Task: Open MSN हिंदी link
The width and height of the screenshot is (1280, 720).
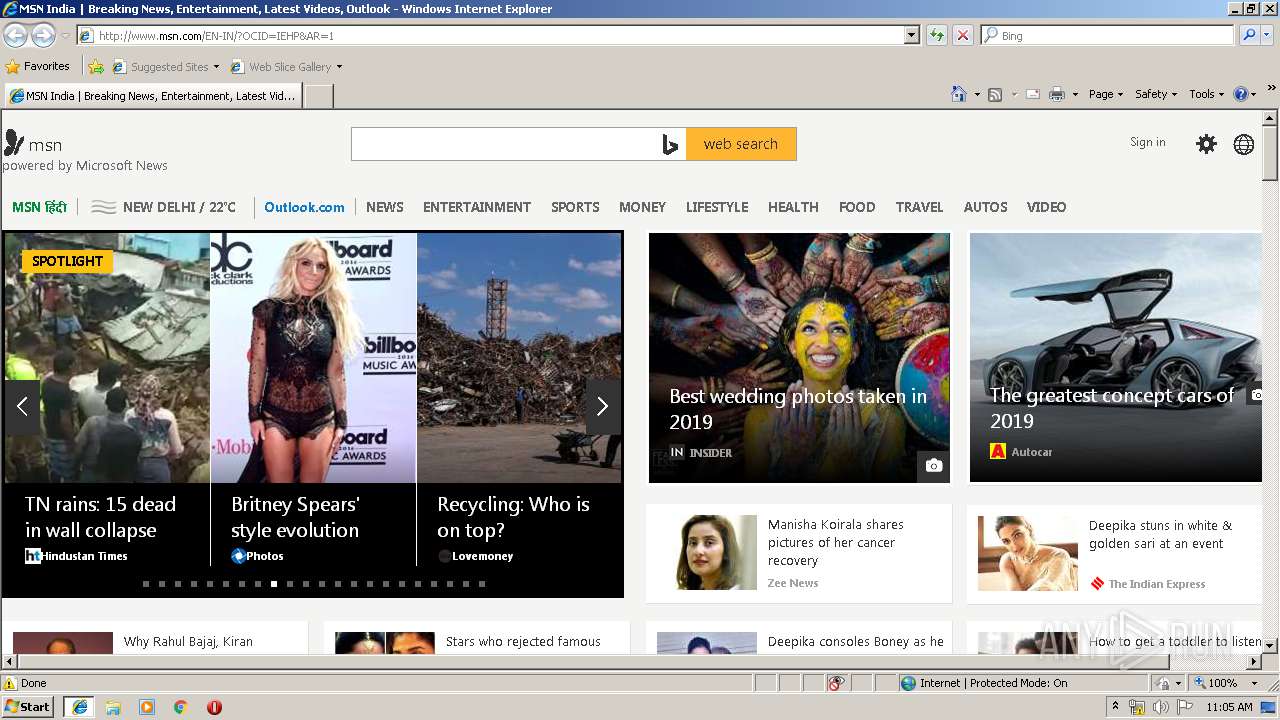Action: [x=40, y=207]
